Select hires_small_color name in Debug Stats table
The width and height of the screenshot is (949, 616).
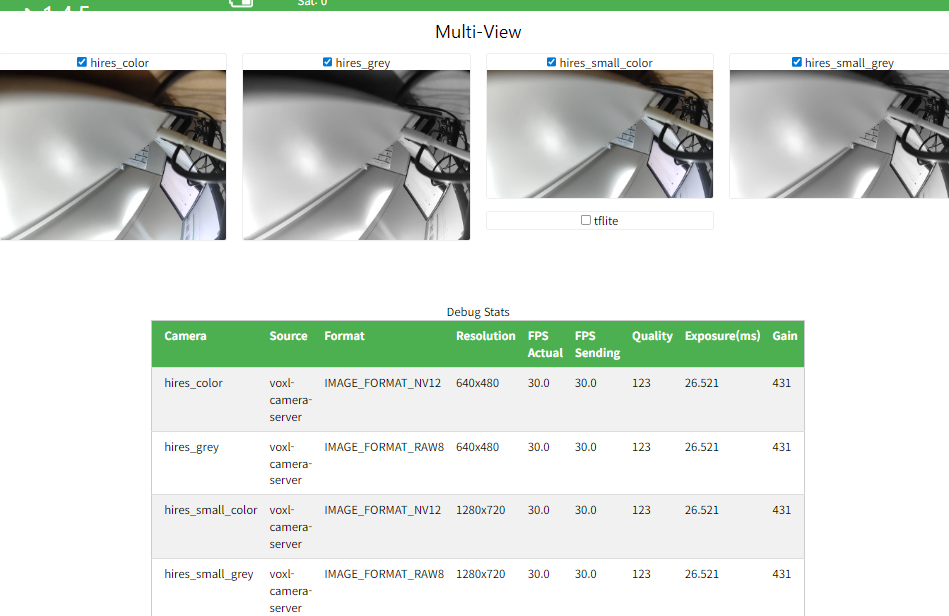tap(210, 510)
